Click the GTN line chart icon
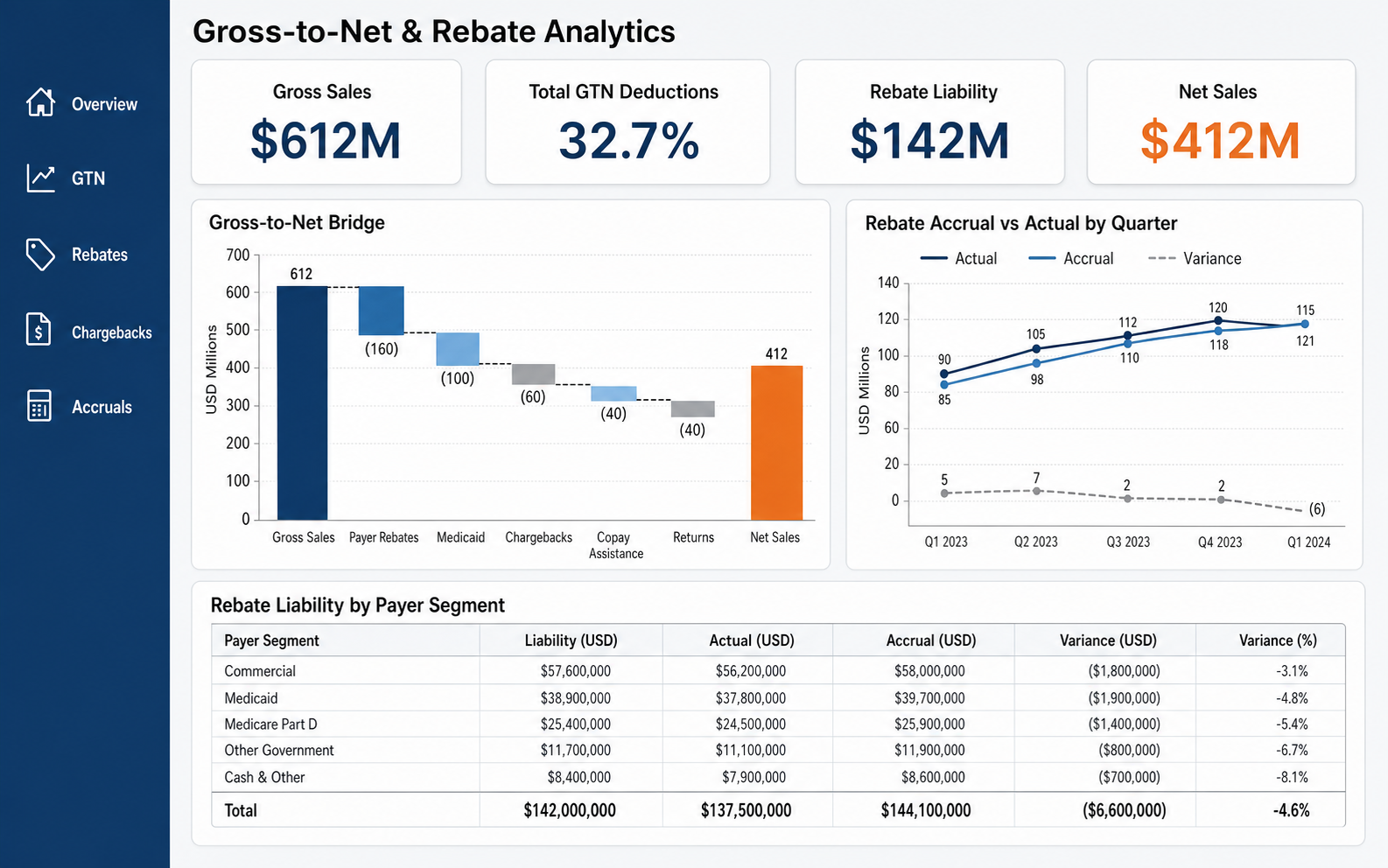 pos(40,178)
